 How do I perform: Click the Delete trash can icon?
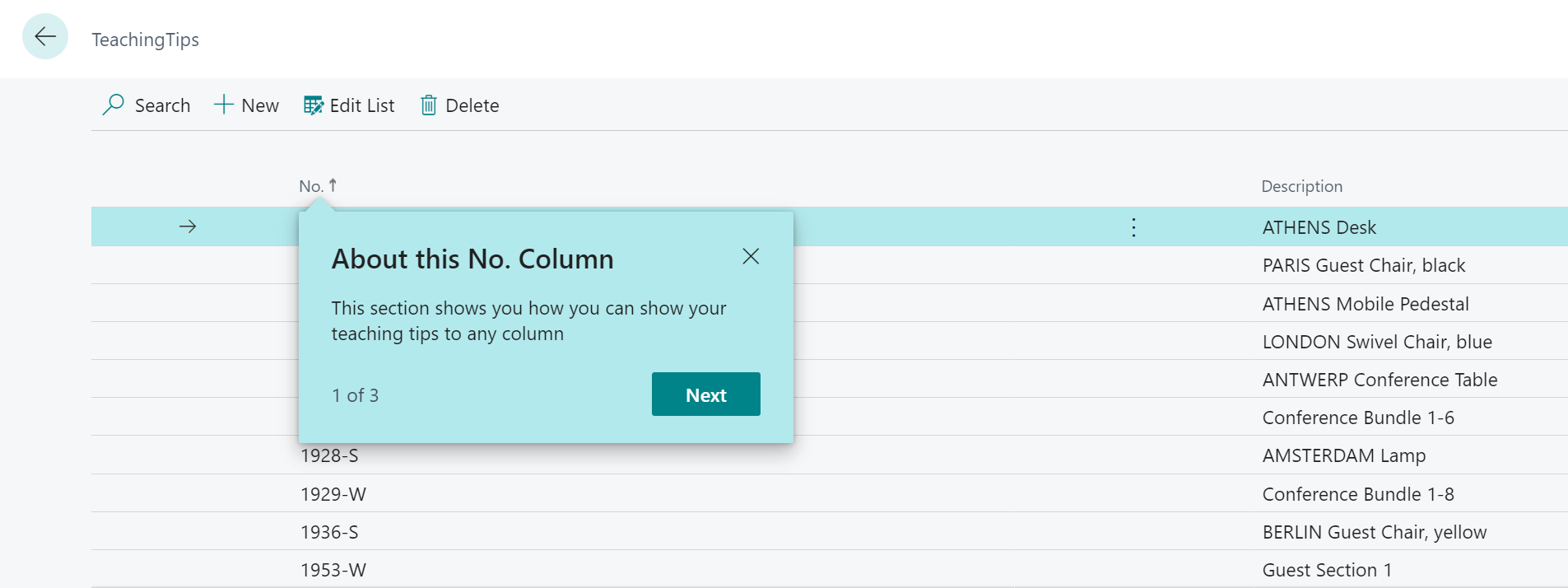tap(428, 105)
